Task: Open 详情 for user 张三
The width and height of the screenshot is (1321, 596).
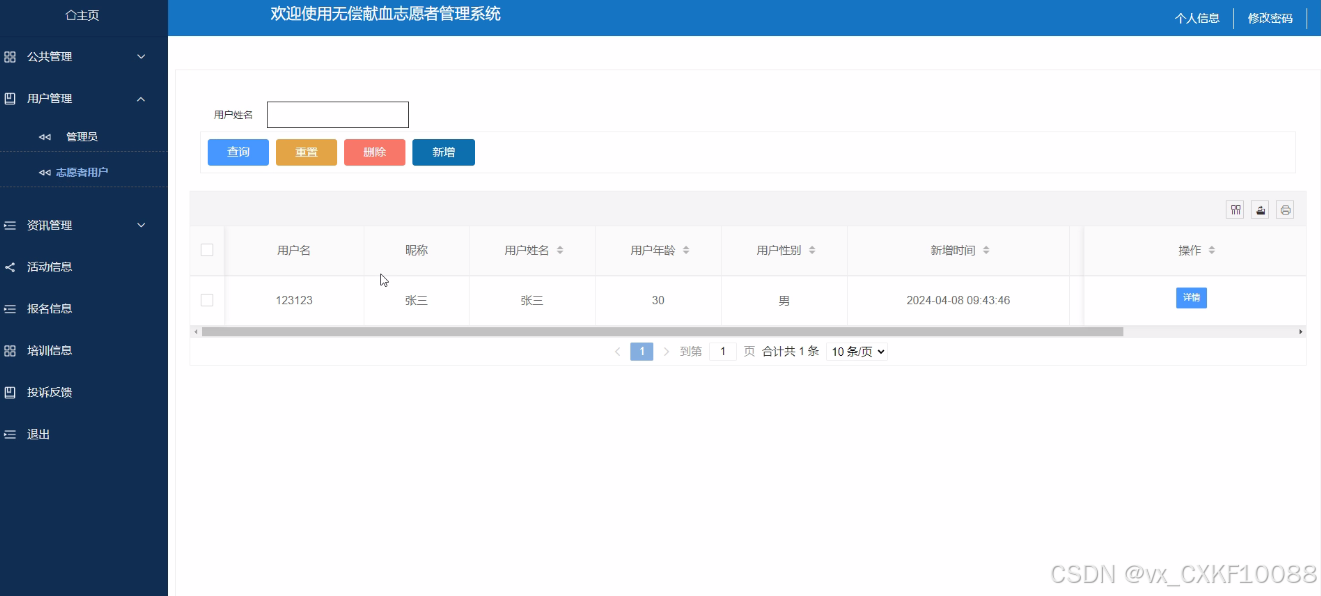Action: 1191,298
